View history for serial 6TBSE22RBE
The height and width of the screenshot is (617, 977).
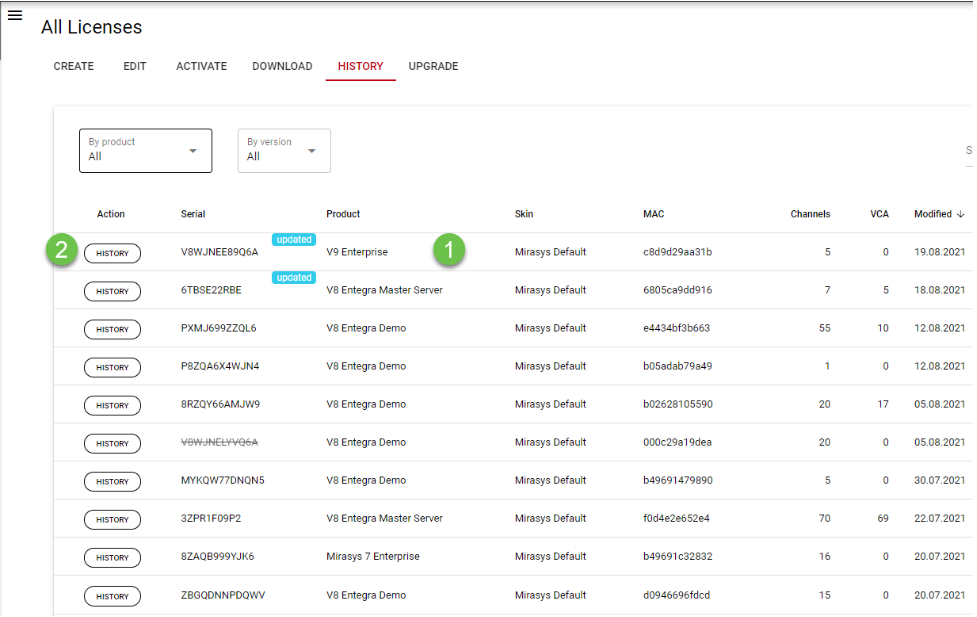coord(112,291)
